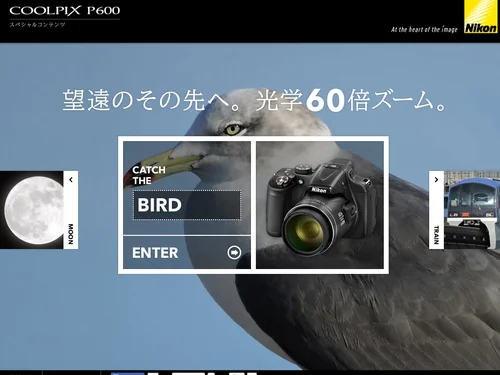Click the スペシャルコンテンツ subtitle
Screen dimensions: 500x375
click(x=37, y=25)
